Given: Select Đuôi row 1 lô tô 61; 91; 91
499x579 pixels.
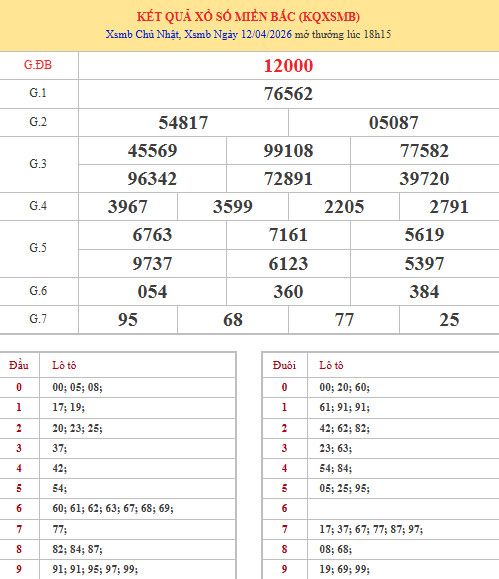Looking at the screenshot, I should pyautogui.click(x=344, y=407).
